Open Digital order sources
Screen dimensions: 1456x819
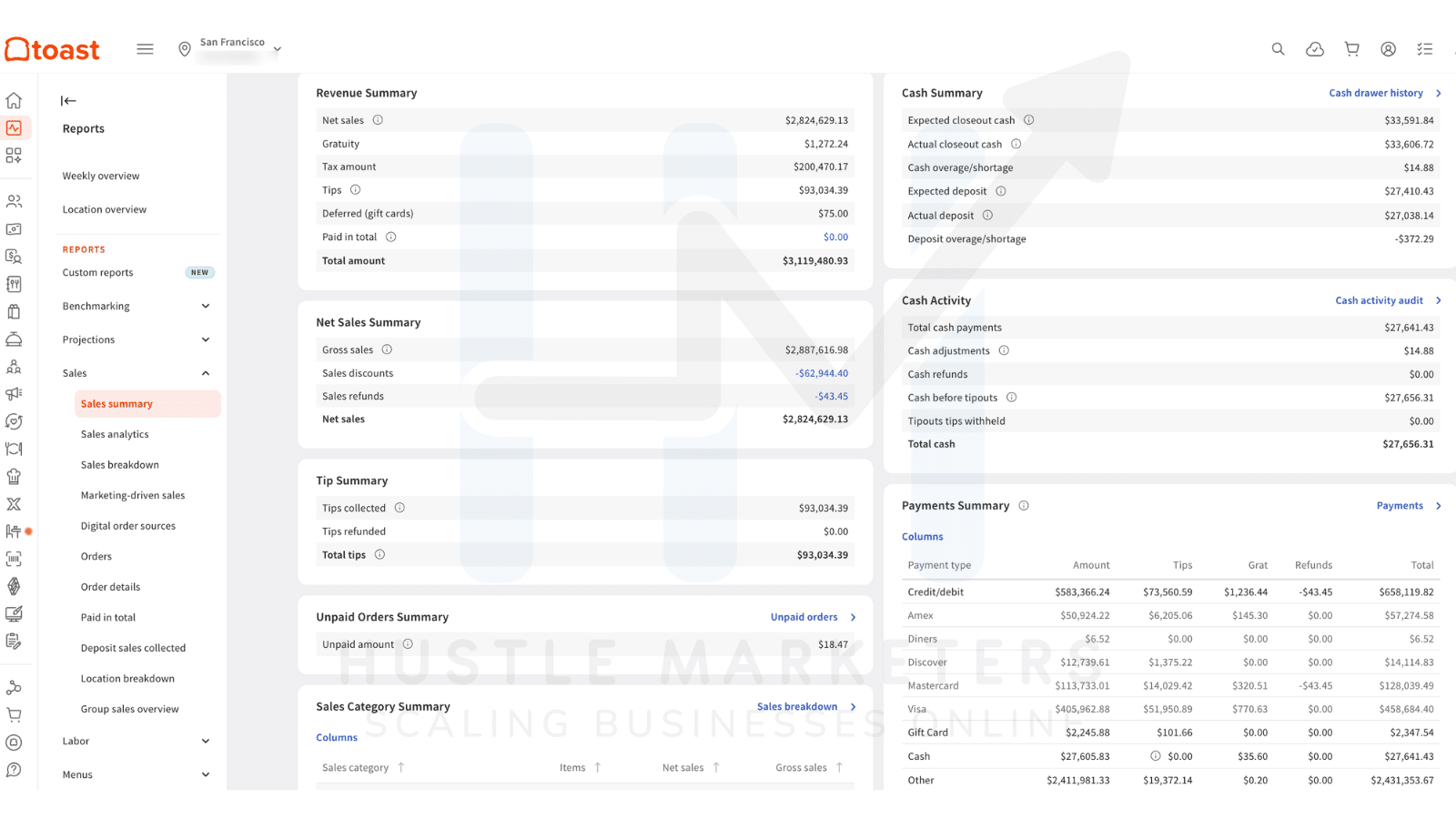[128, 526]
